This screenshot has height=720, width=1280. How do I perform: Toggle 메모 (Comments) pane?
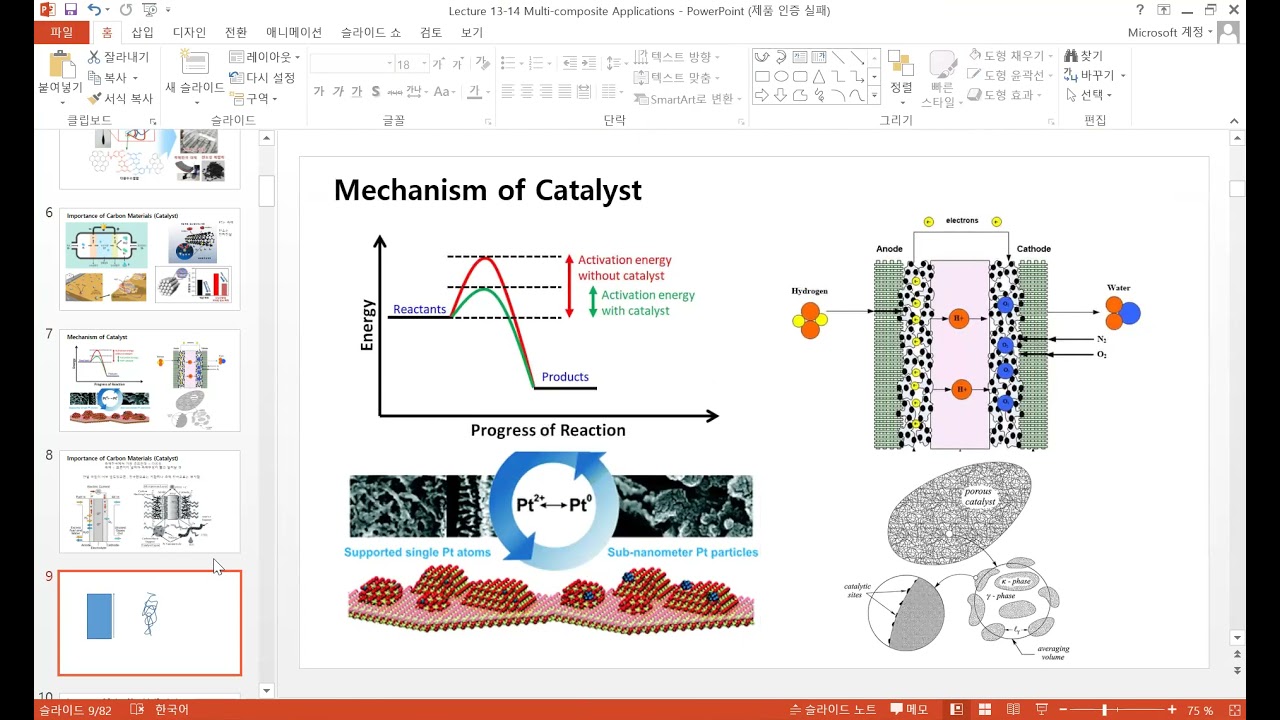tap(909, 710)
